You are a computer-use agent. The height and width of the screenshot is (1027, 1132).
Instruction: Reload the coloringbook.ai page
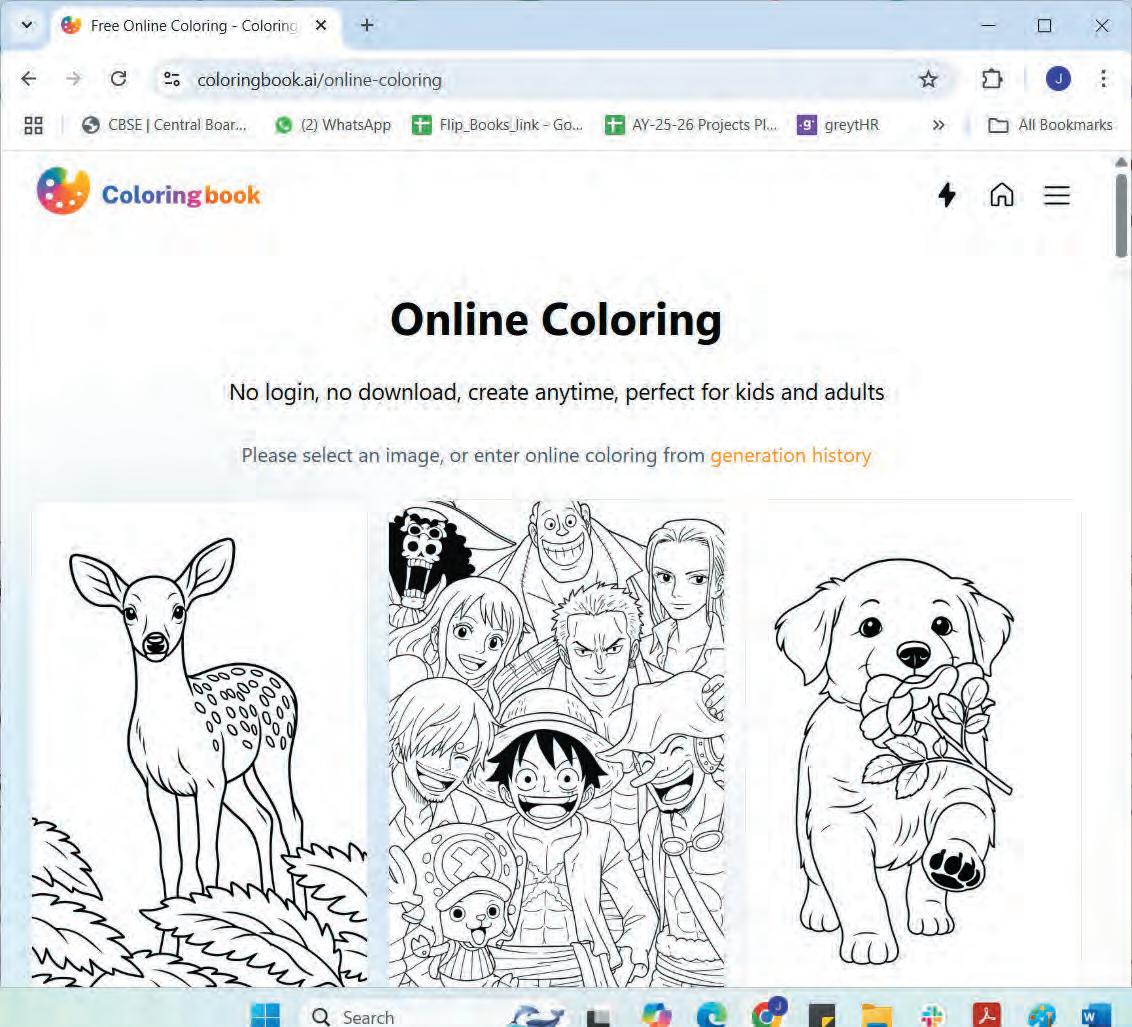(118, 79)
